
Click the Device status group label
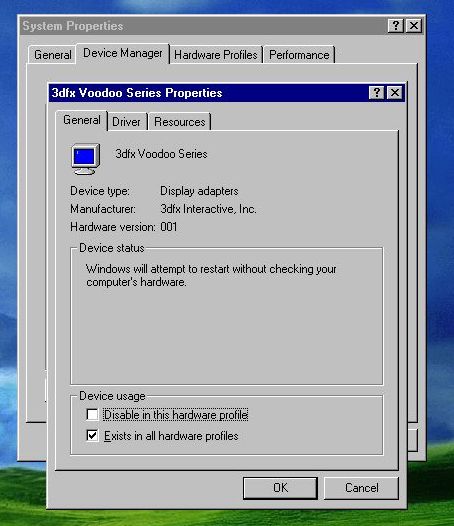tap(112, 248)
